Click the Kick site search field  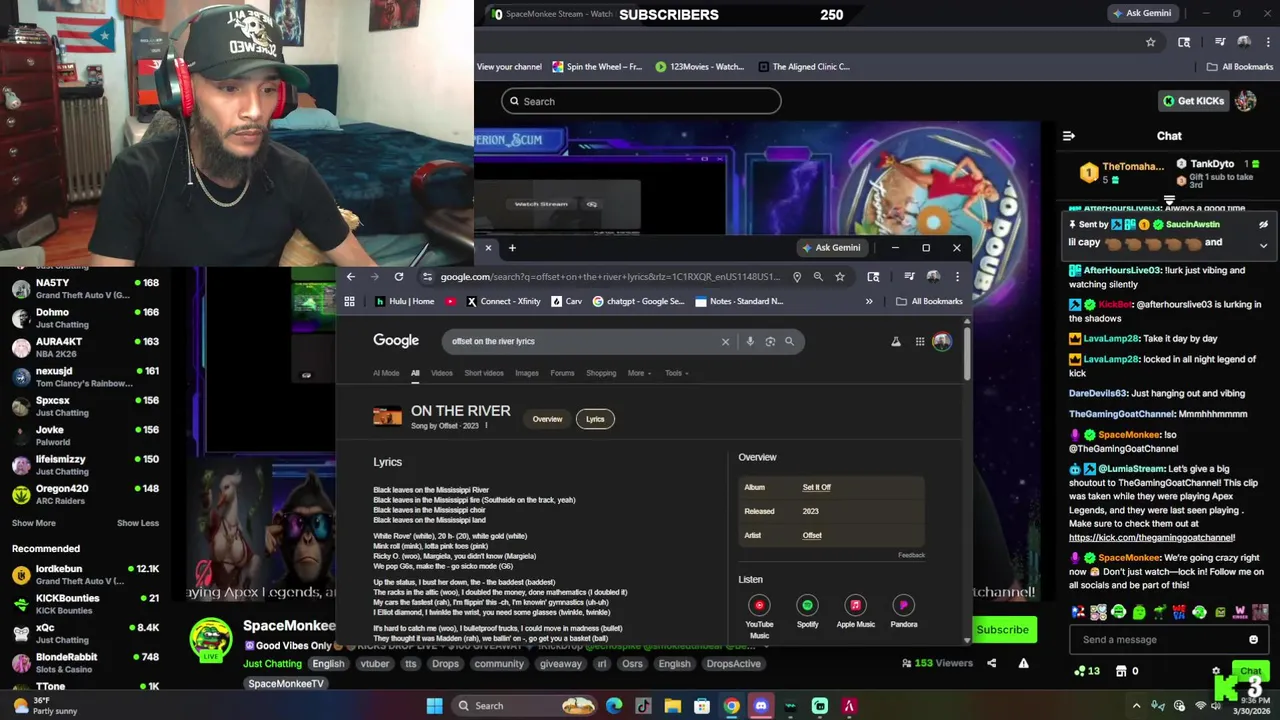(641, 101)
